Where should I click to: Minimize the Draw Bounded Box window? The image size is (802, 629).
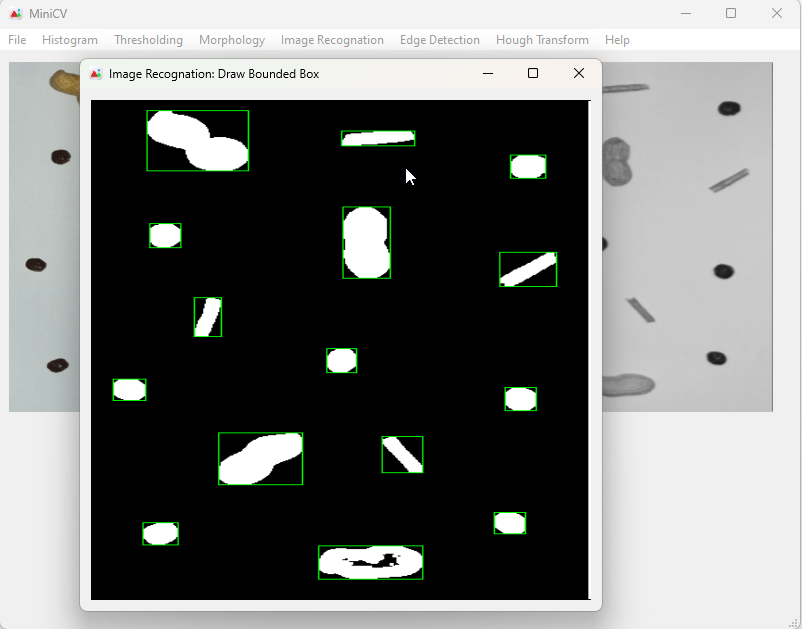(x=488, y=73)
